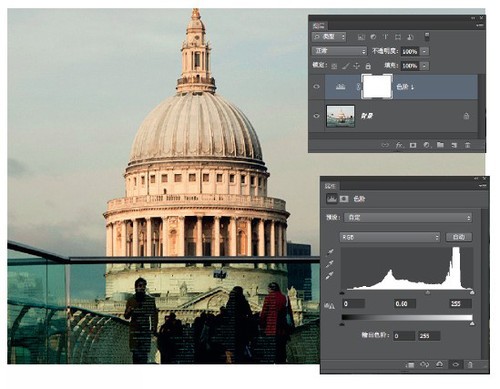The image size is (500, 389).
Task: View previous state icon in Properties
Action: tap(425, 365)
